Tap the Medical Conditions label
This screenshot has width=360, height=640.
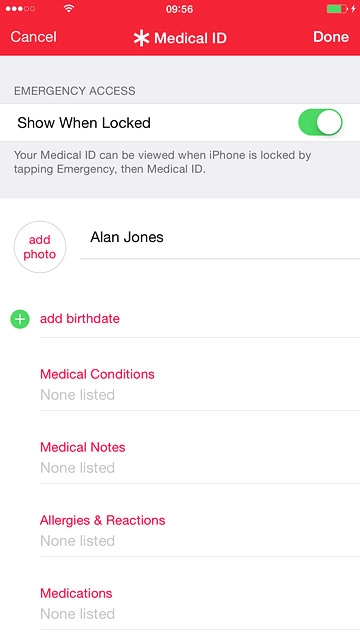97,374
